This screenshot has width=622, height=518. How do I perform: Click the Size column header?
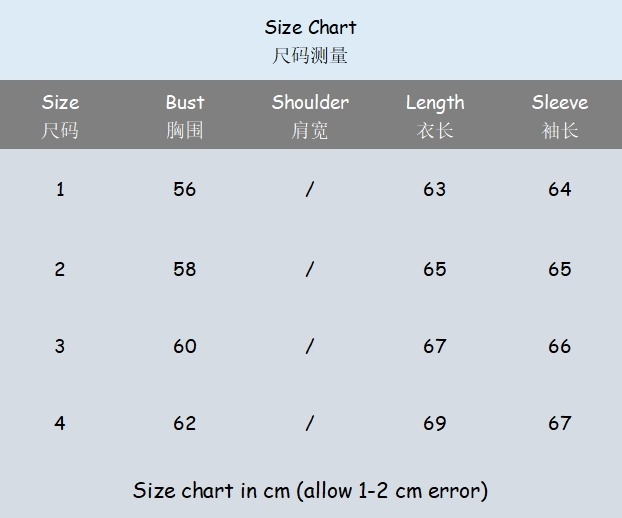60,103
